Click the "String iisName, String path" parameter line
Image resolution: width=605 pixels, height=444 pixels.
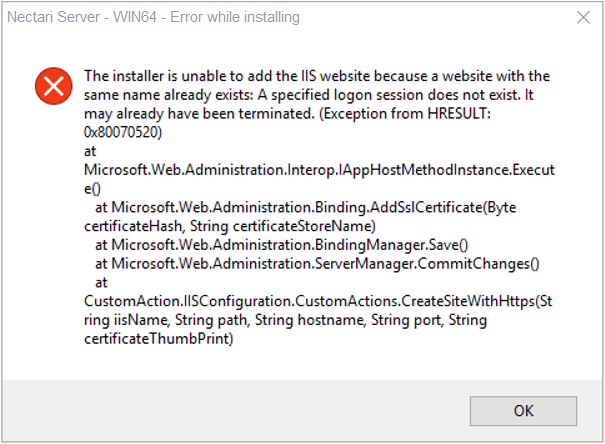click(285, 321)
